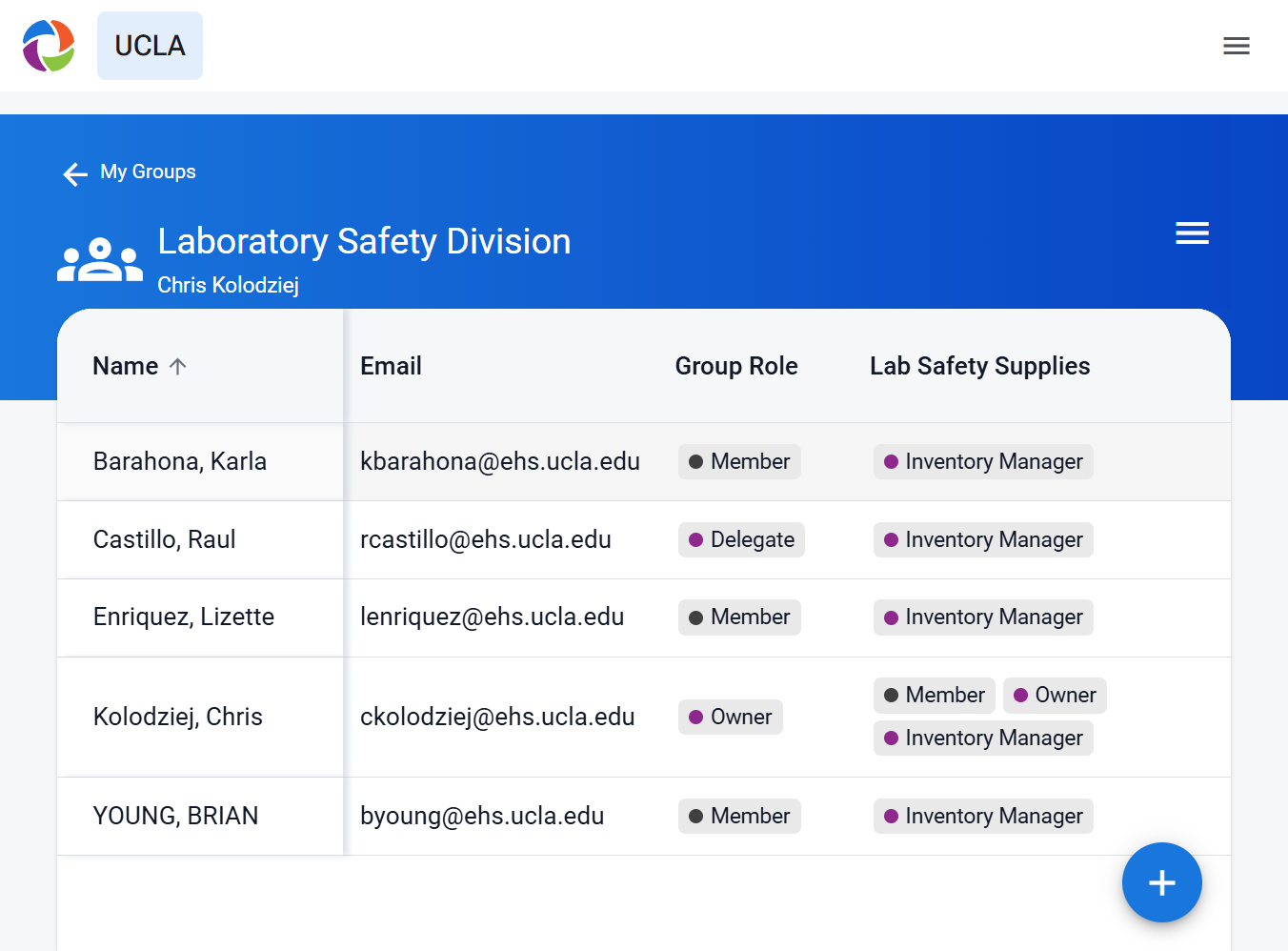
Task: Click the Group Role column header
Action: [x=736, y=366]
